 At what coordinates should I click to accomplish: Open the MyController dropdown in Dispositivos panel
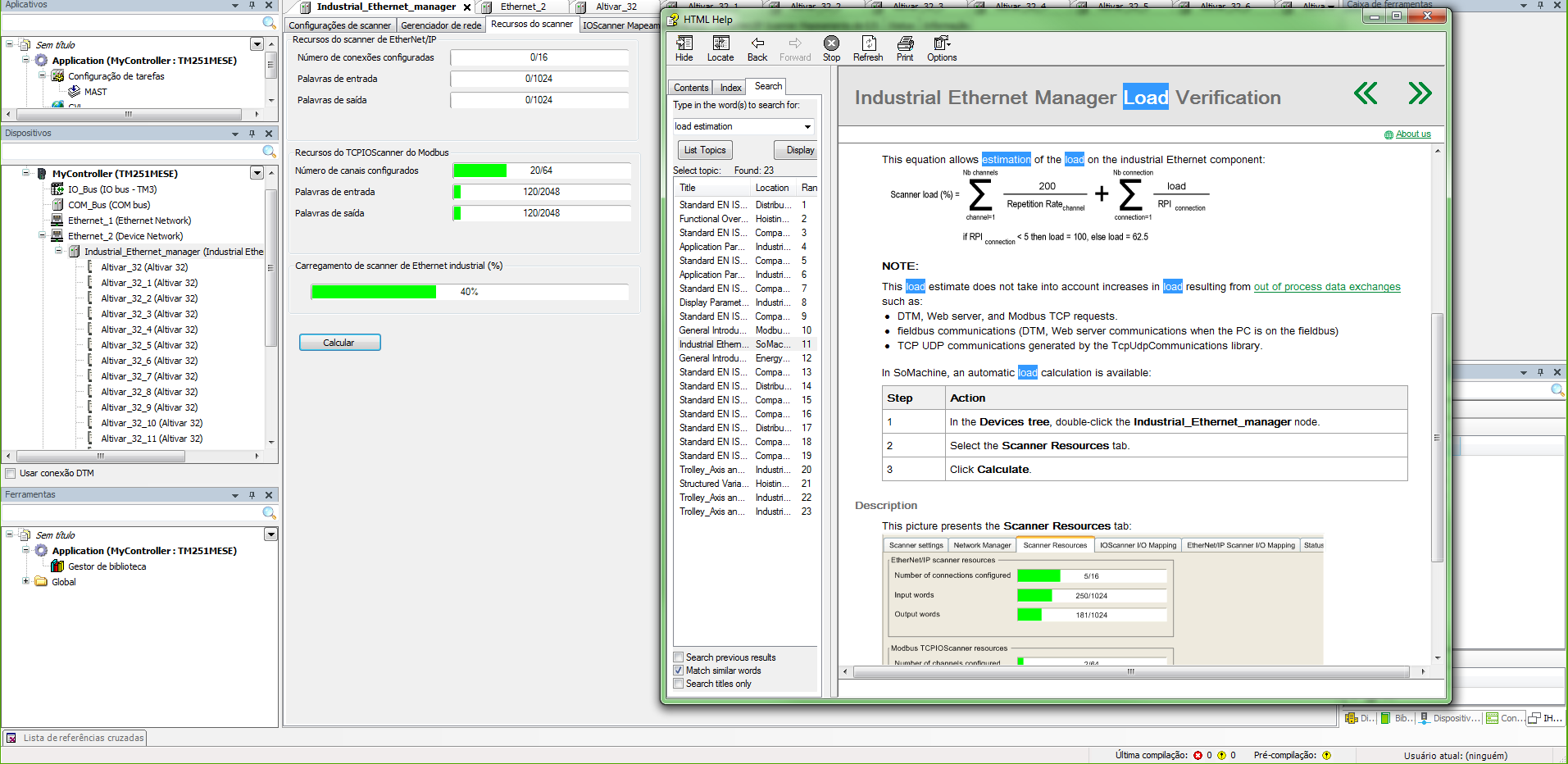coord(257,173)
